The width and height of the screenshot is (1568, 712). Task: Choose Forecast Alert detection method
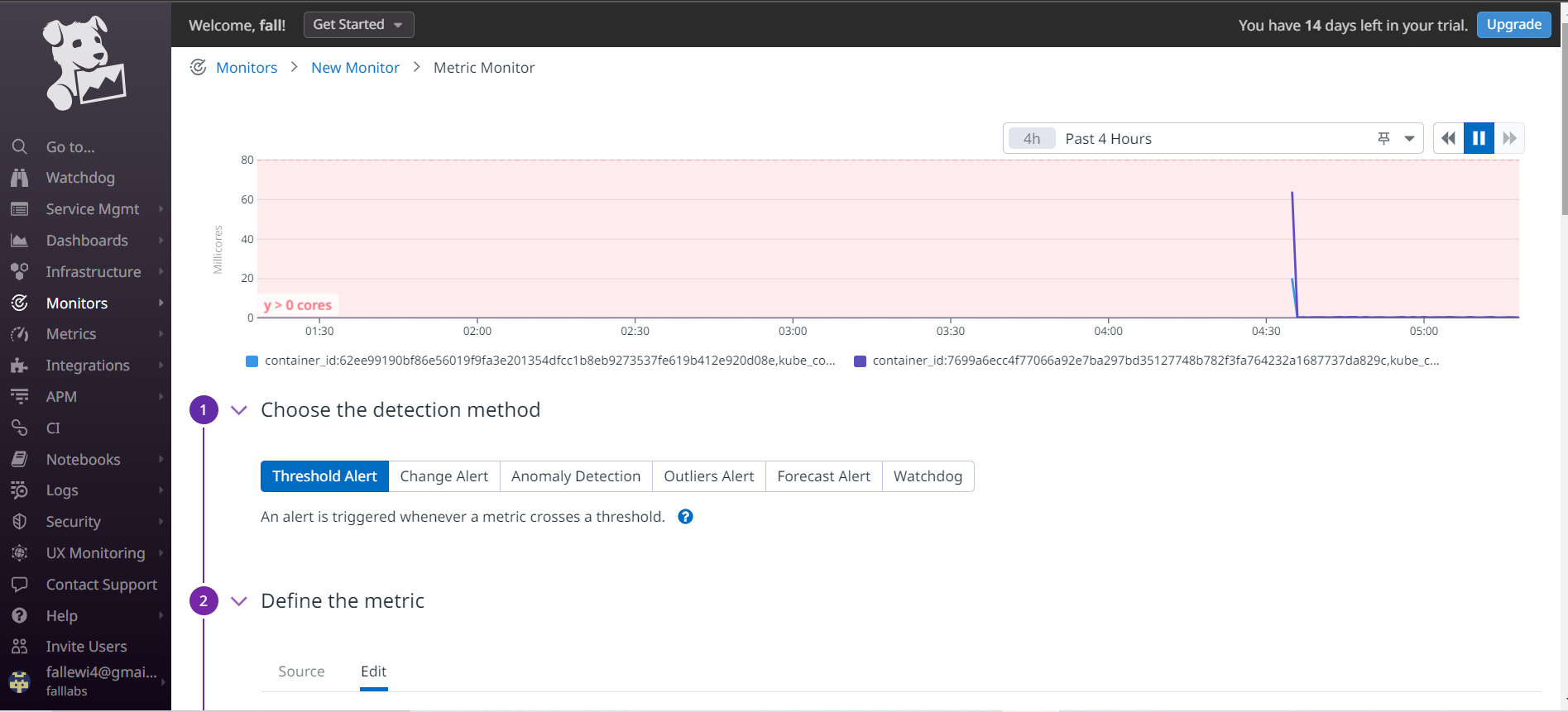(x=823, y=476)
